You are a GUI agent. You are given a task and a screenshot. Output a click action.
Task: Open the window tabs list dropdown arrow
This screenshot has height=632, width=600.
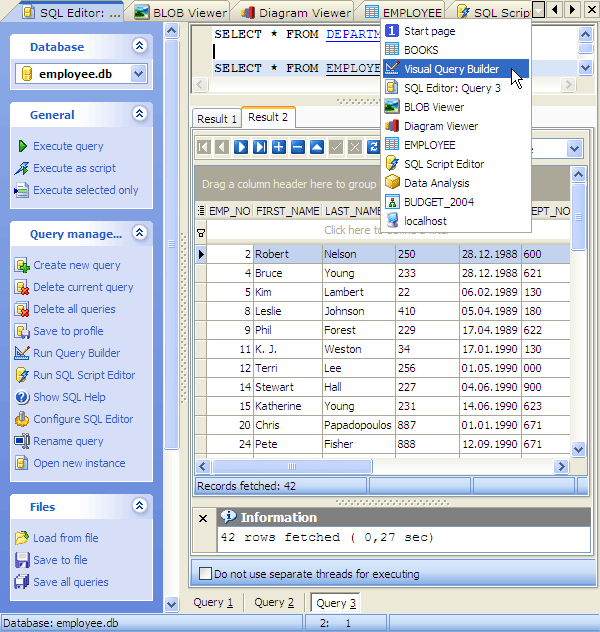coord(538,9)
